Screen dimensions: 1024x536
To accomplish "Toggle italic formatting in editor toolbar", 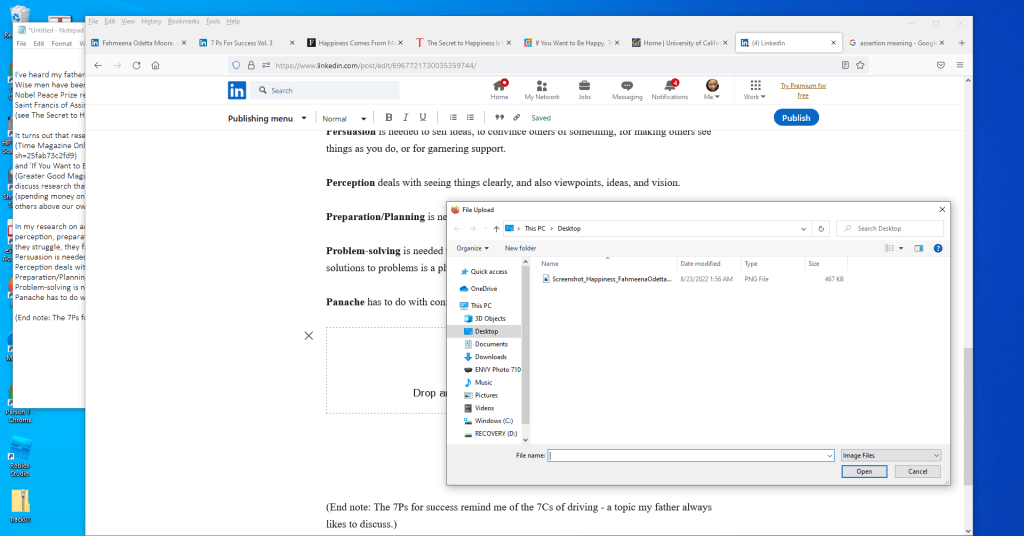I will click(406, 118).
